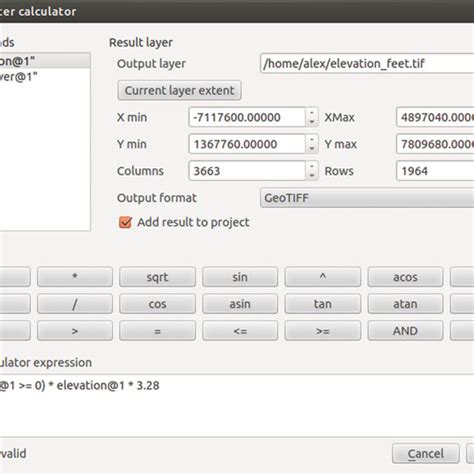The height and width of the screenshot is (474, 474).
Task: Insert the sqrt operator
Action: (x=157, y=277)
